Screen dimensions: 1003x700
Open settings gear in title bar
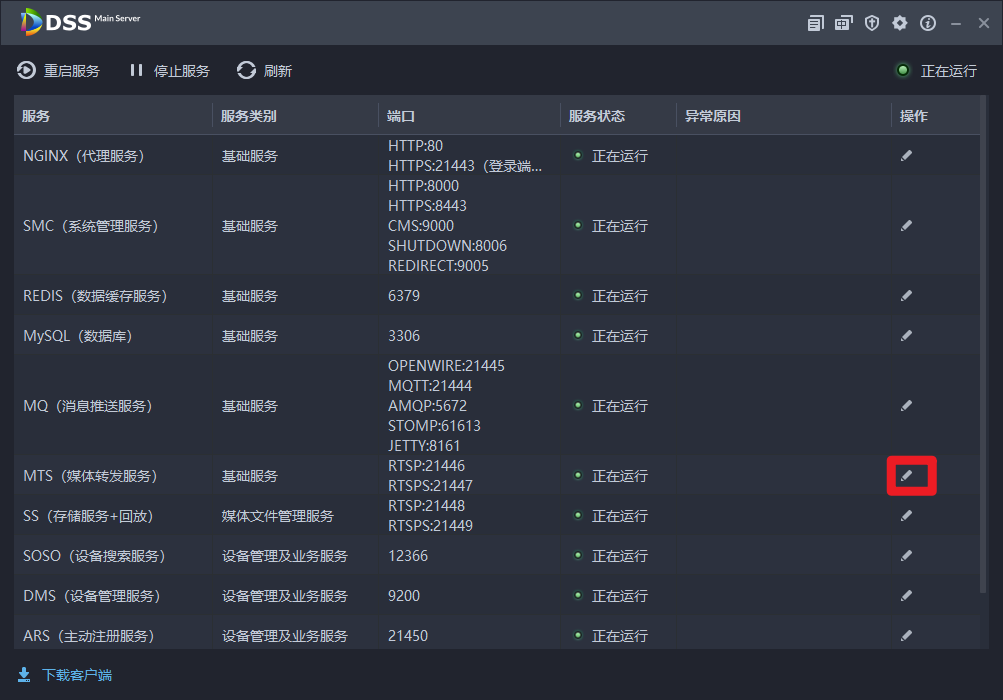(x=900, y=23)
